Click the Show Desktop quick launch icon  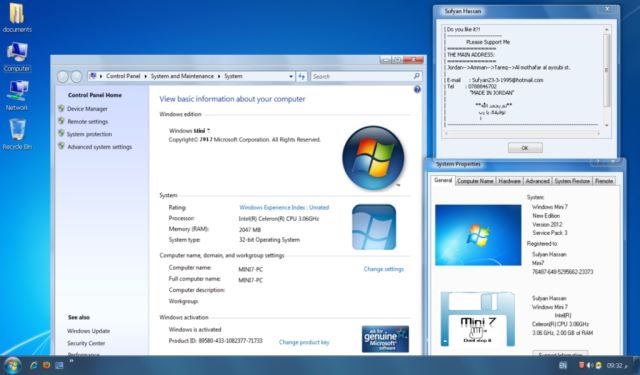[x=59, y=365]
